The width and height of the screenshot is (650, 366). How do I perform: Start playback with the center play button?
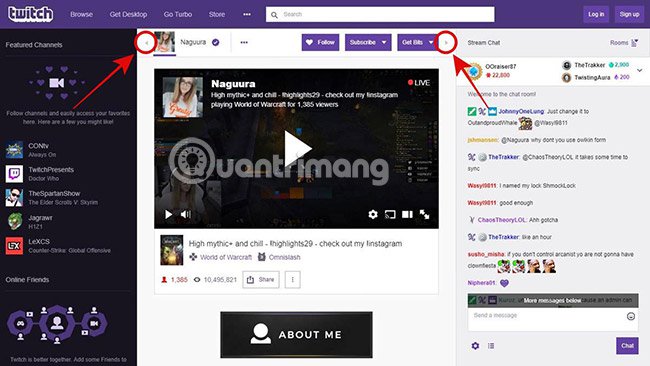coord(297,148)
